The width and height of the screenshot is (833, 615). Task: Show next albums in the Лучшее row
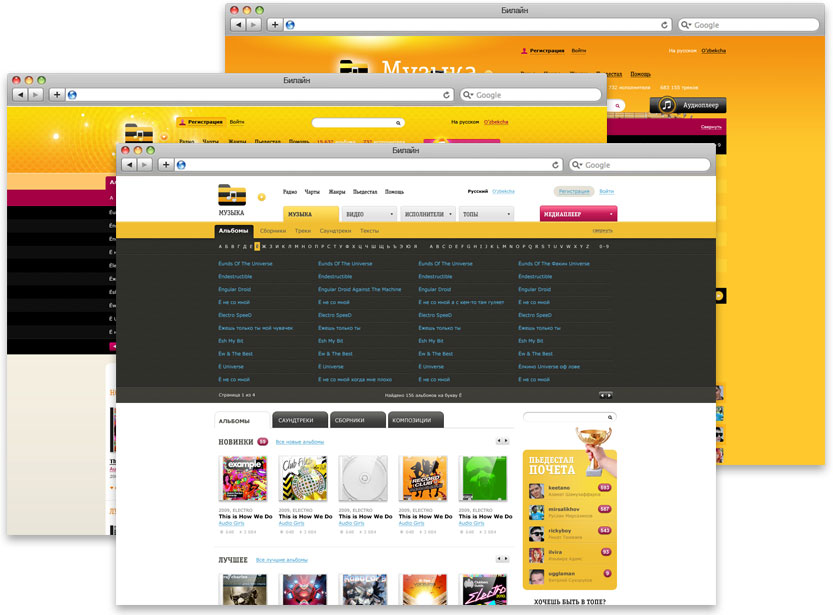[506, 559]
